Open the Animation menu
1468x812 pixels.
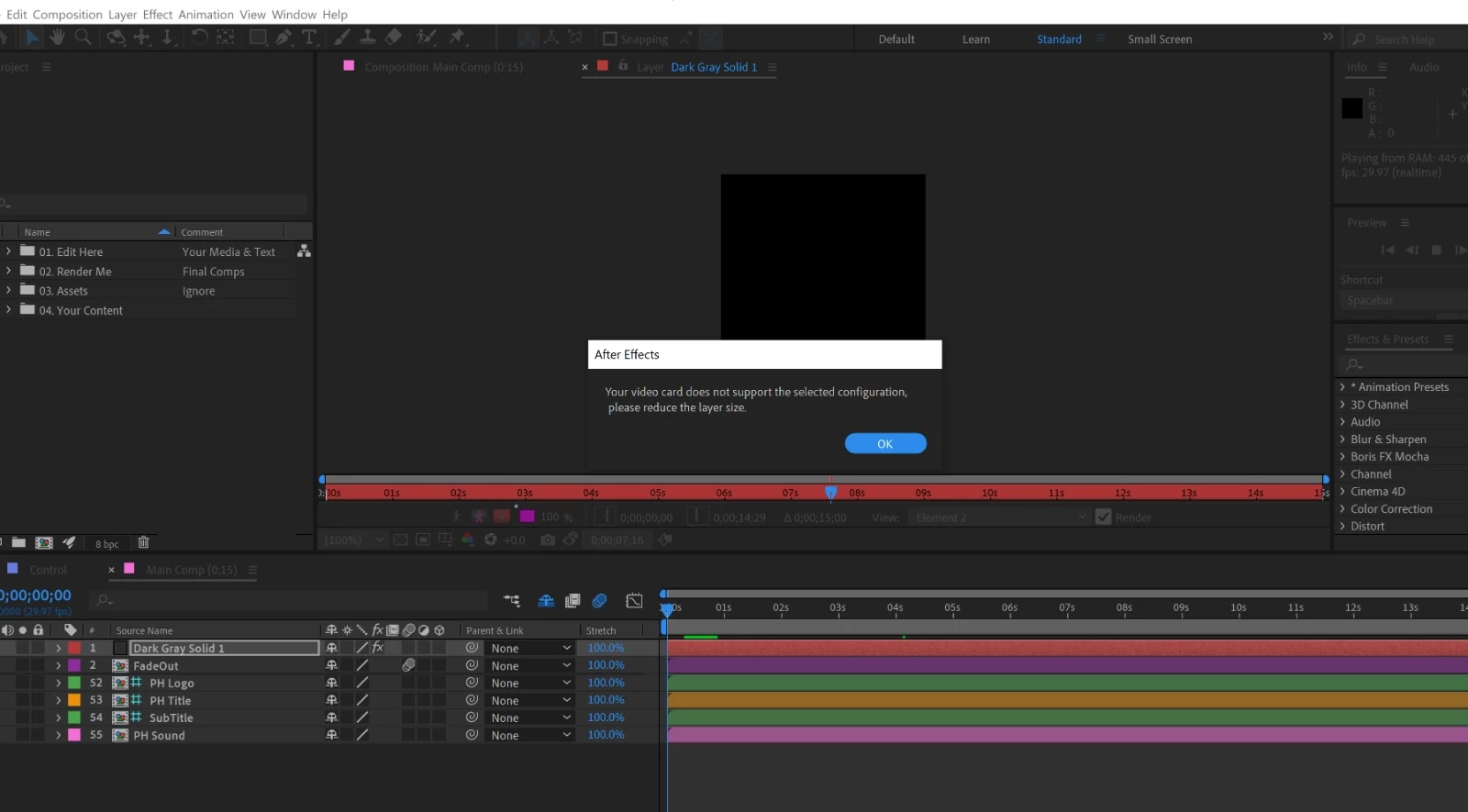point(206,15)
